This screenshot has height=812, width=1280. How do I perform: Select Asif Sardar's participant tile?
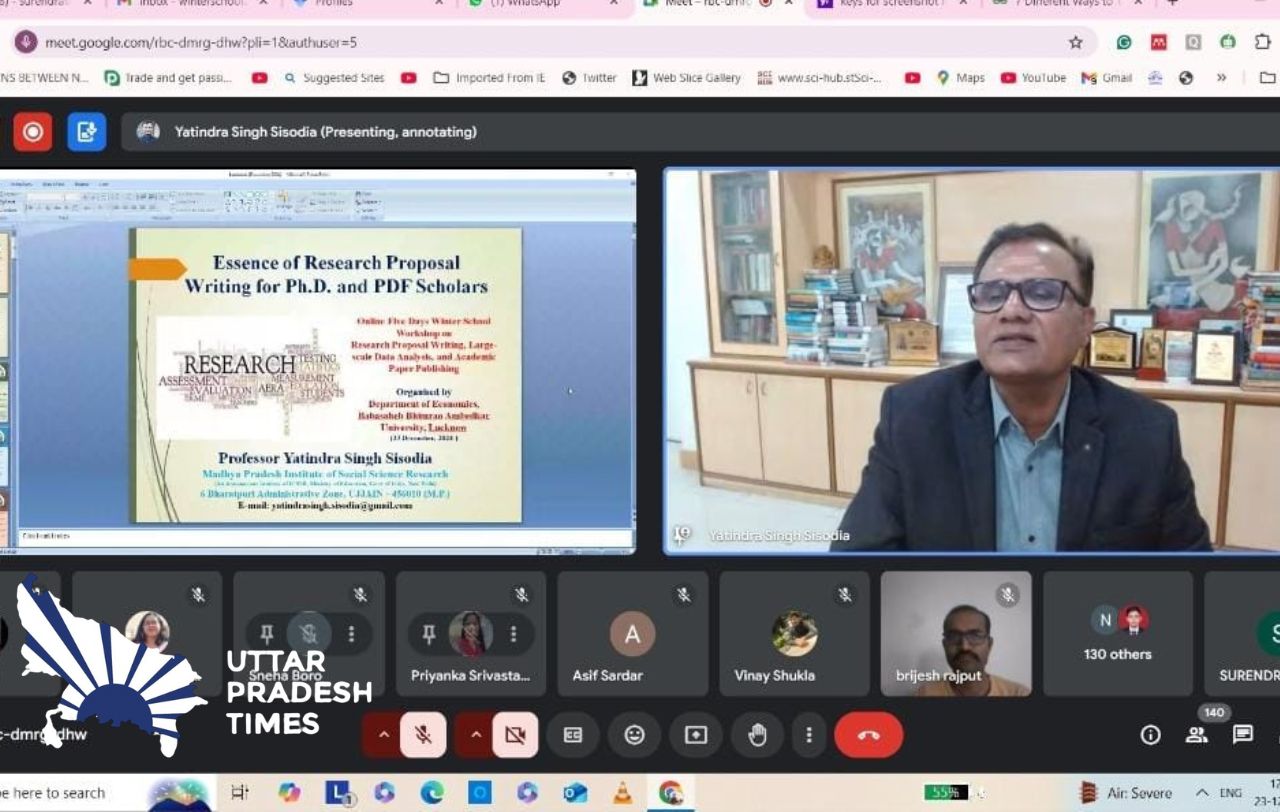click(x=632, y=634)
